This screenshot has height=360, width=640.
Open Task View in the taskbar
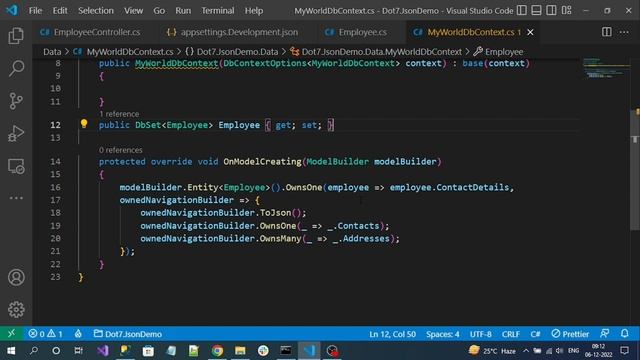(78, 351)
